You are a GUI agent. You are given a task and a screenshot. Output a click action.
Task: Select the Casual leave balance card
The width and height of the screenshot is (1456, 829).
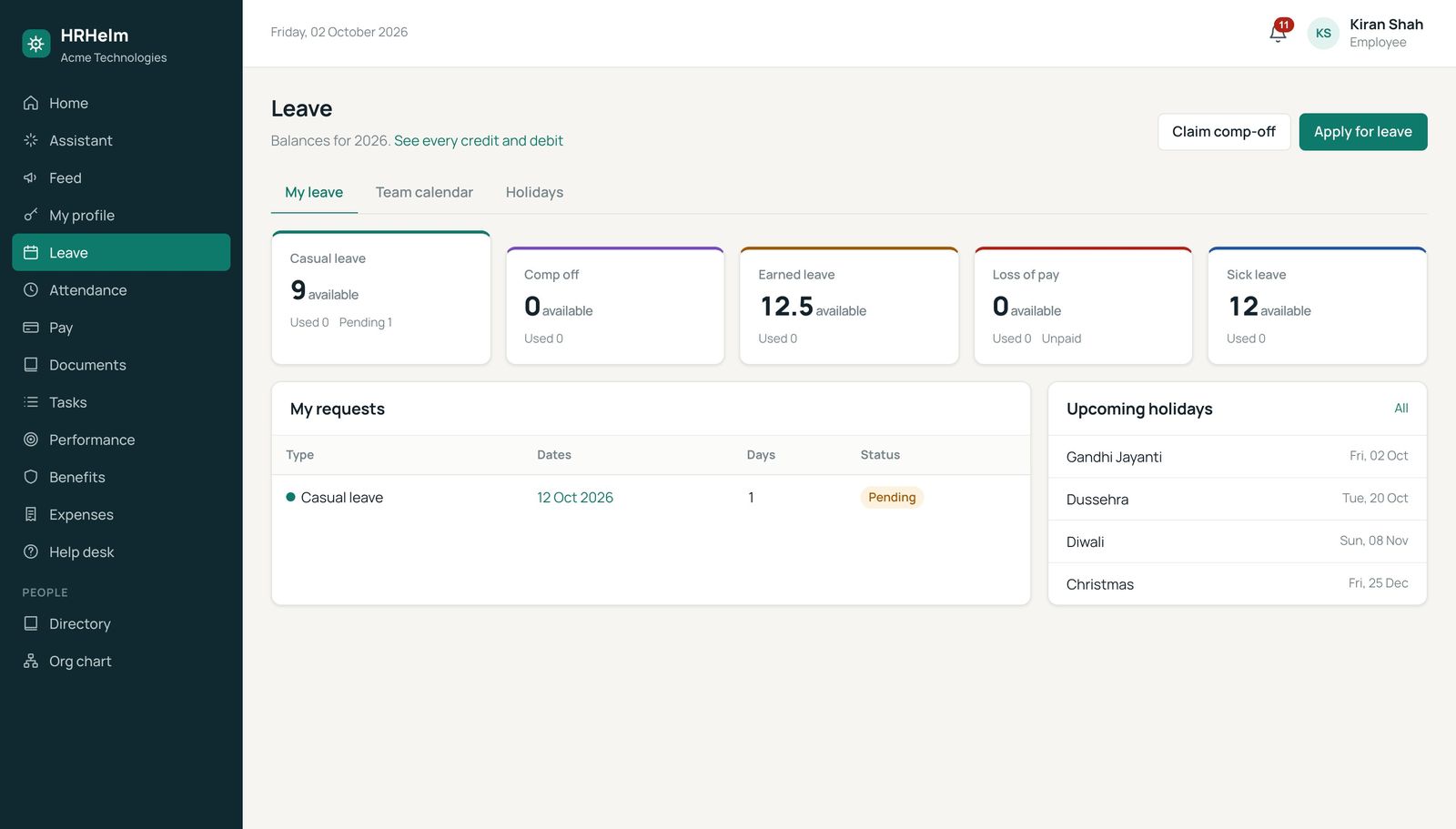click(x=380, y=298)
